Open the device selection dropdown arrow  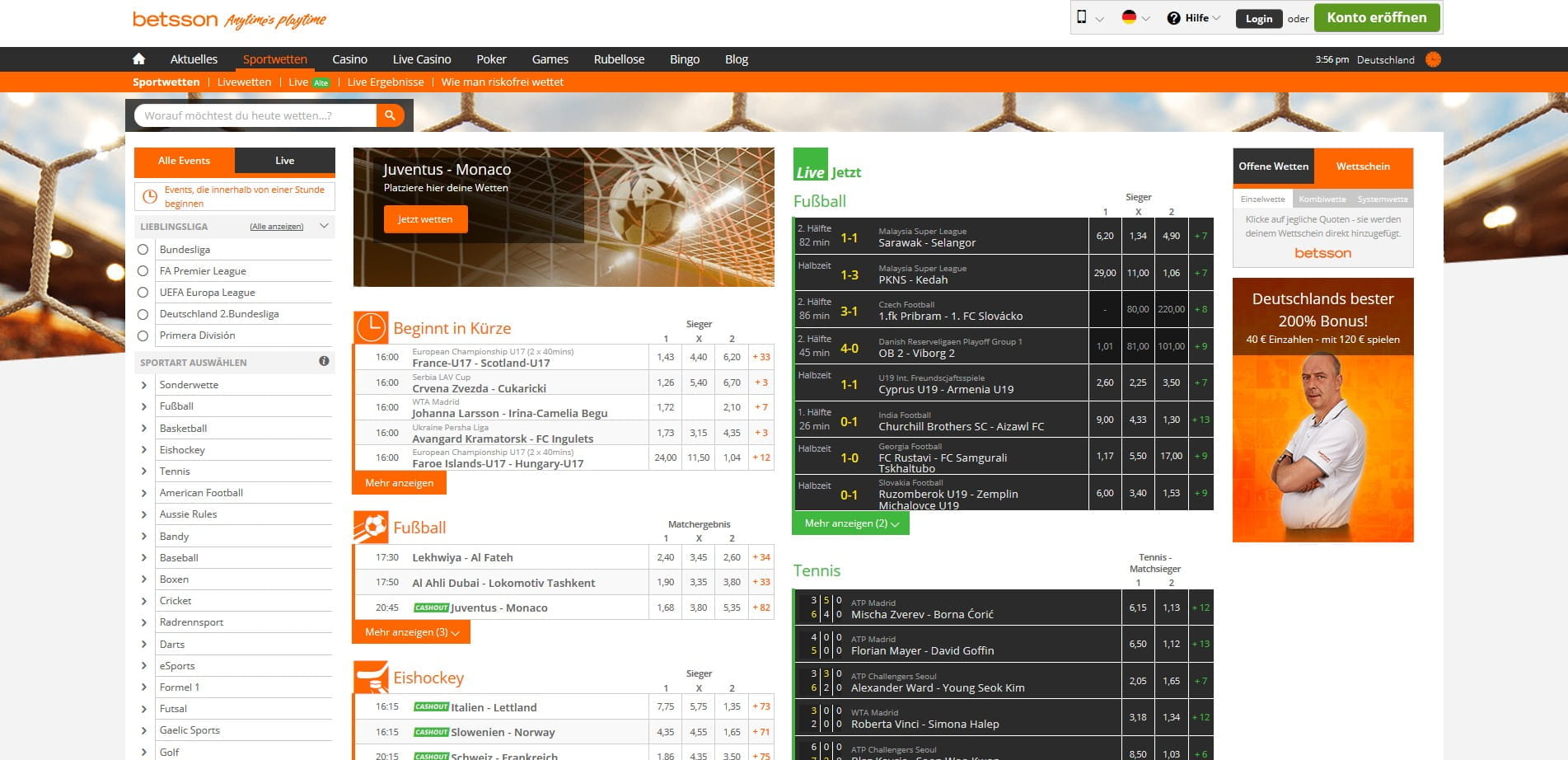click(x=1099, y=19)
